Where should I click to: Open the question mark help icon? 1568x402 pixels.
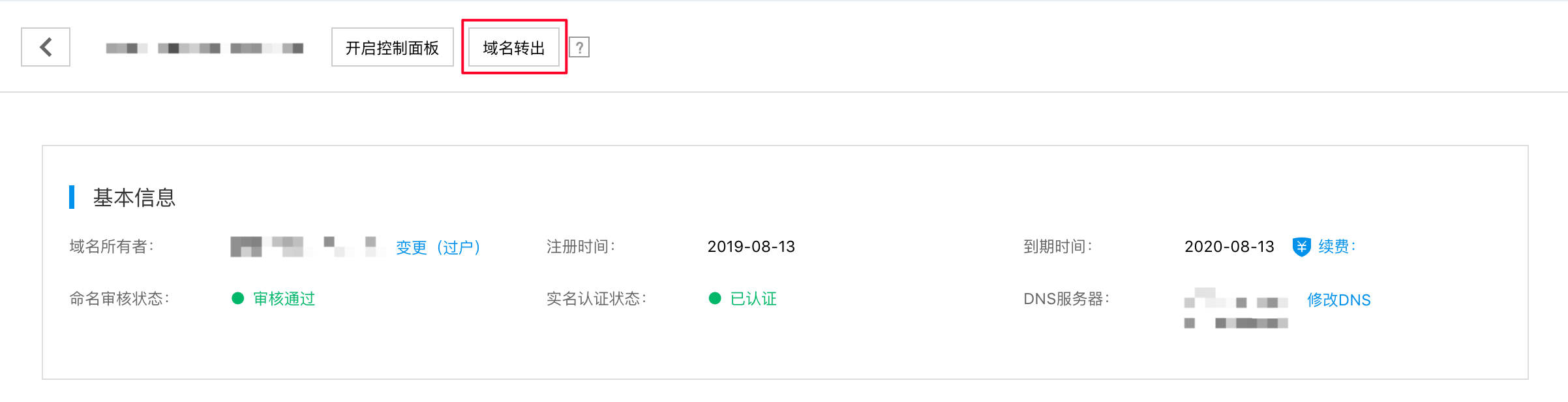(x=579, y=48)
